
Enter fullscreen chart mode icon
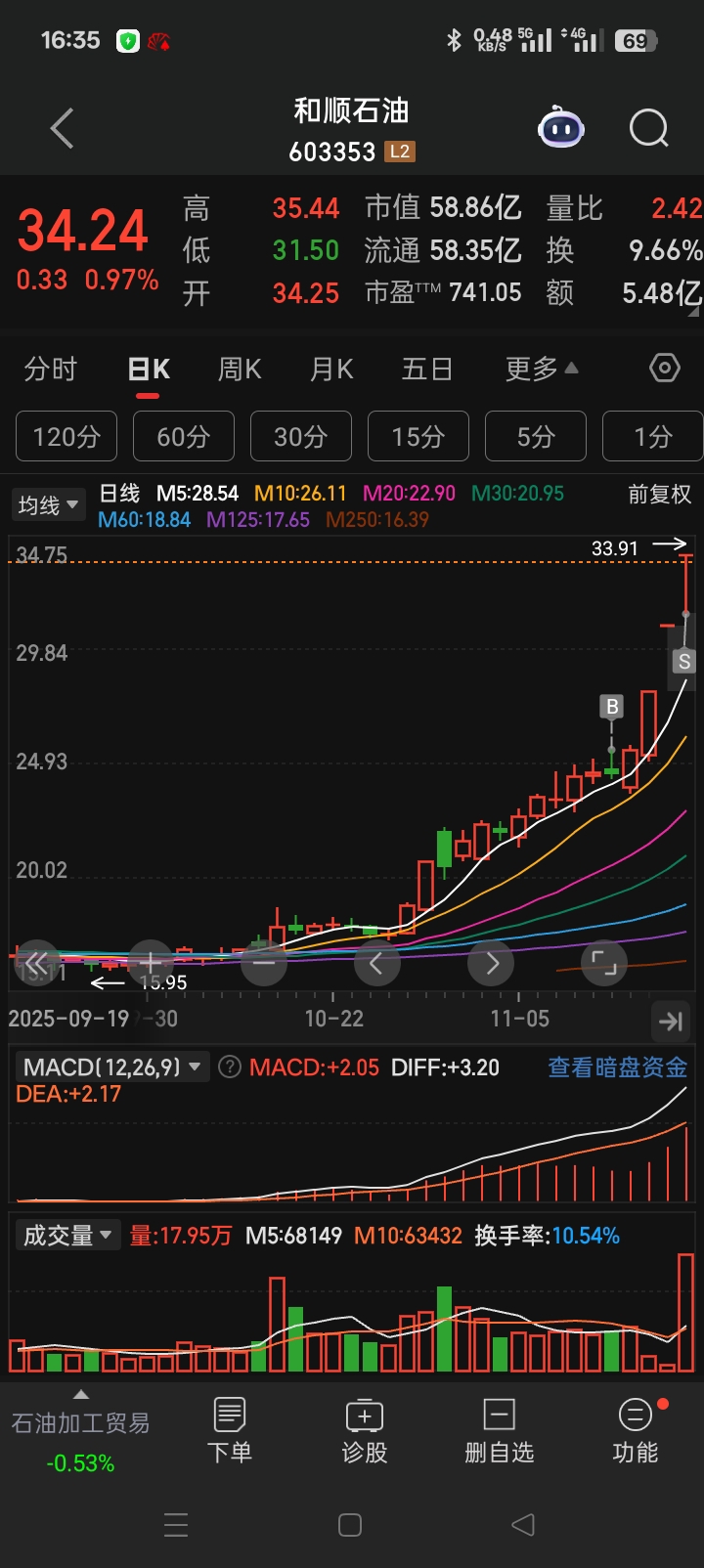(x=604, y=964)
